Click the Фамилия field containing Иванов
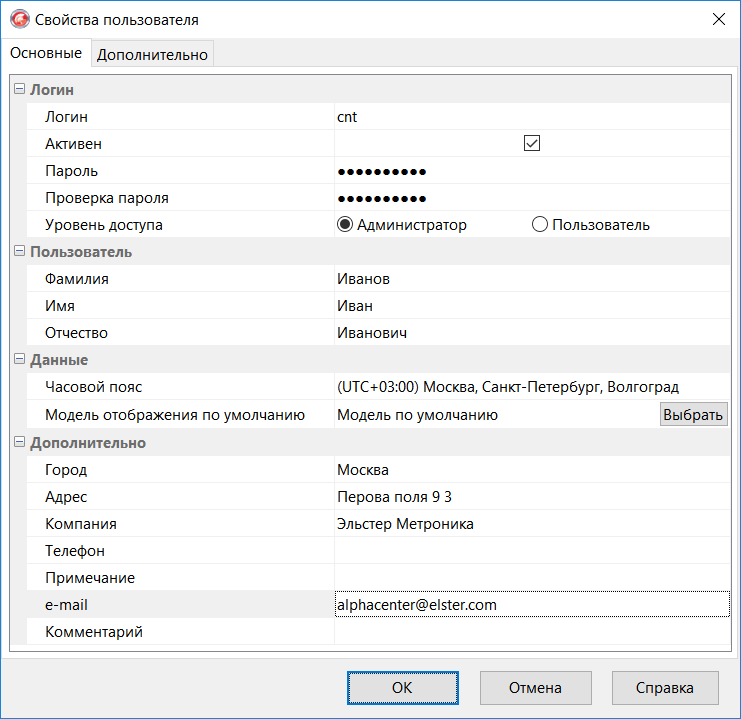This screenshot has width=741, height=719. point(531,279)
